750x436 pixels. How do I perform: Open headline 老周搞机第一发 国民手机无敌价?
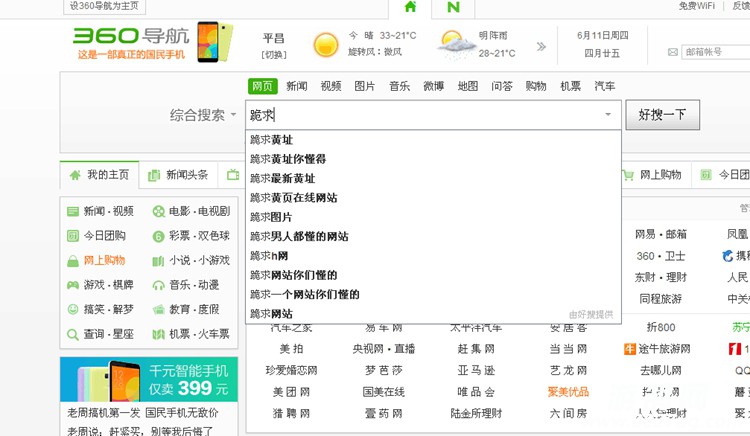(143, 413)
